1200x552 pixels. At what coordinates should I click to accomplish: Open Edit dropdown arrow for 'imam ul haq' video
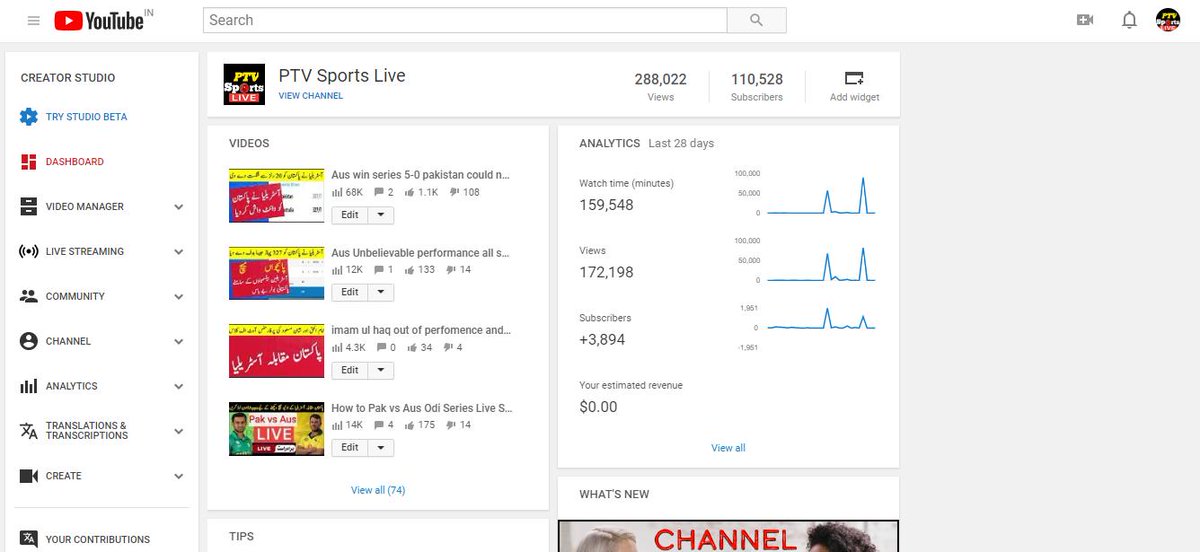[x=381, y=370]
